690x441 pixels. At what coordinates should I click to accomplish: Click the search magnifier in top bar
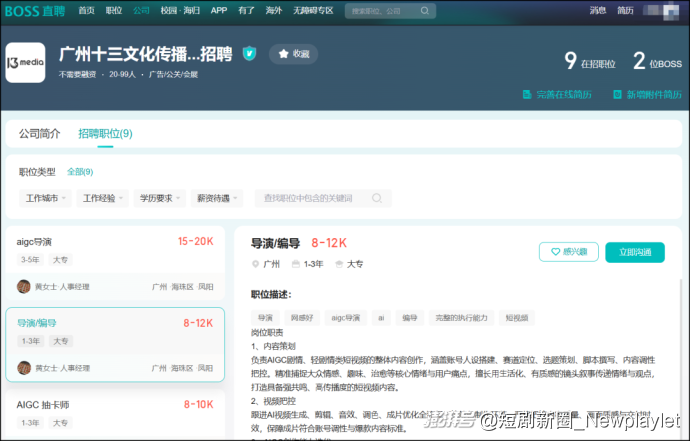click(x=424, y=11)
